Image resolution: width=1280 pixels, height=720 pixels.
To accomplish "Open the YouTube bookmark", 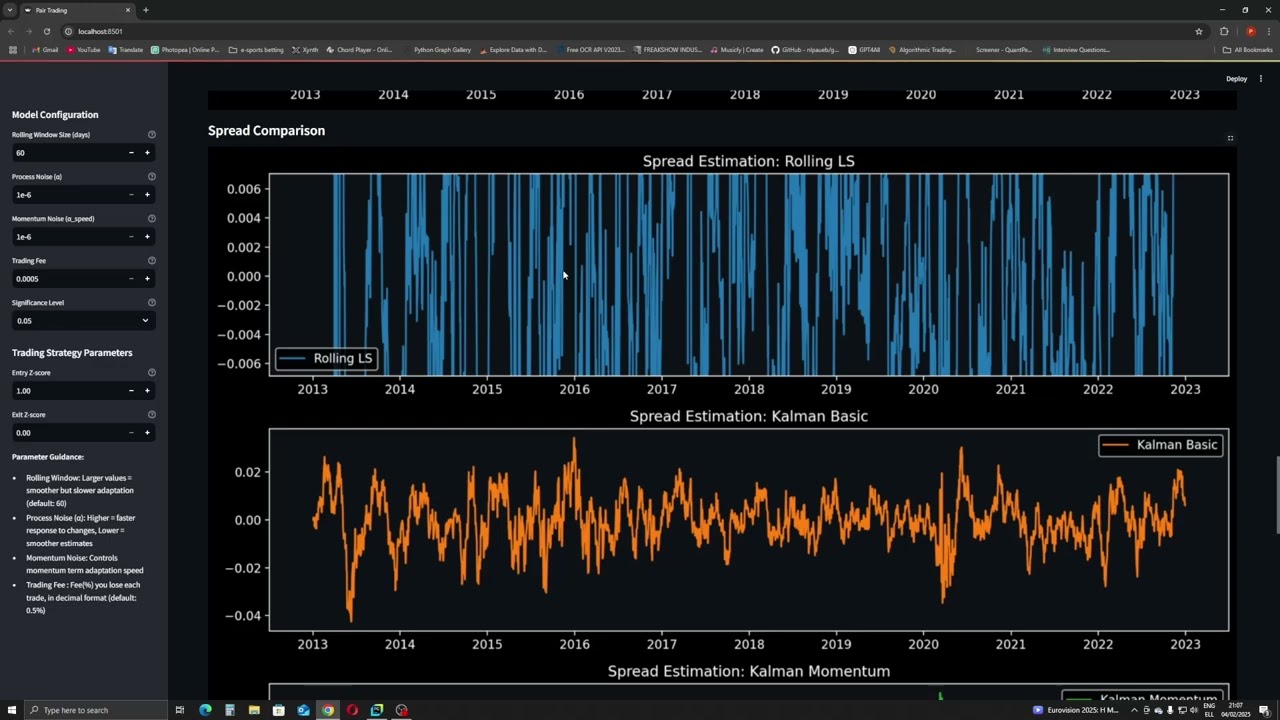I will tap(84, 50).
